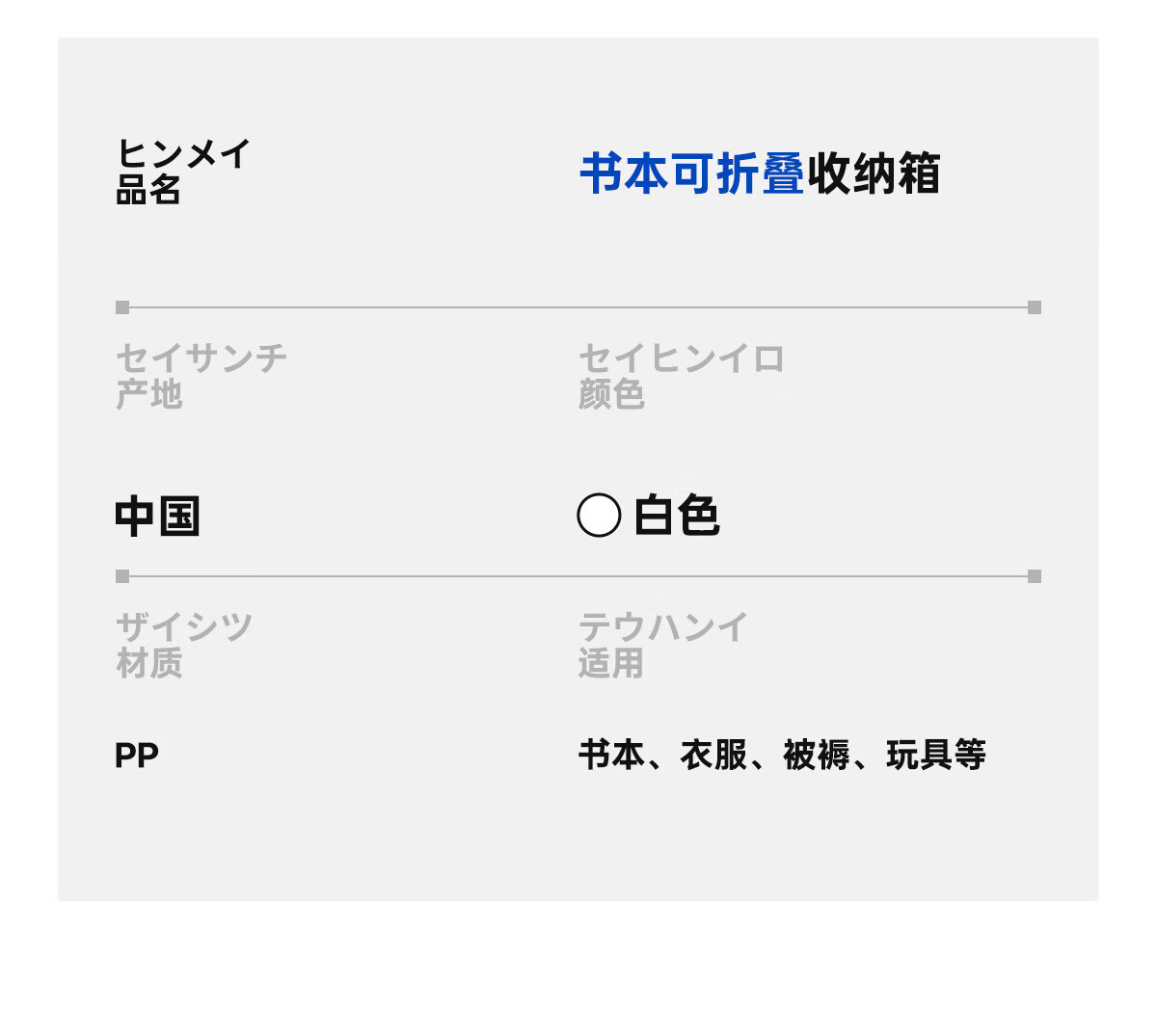Click the 书本、衣服、被褥、玩具等 usage text

(782, 755)
